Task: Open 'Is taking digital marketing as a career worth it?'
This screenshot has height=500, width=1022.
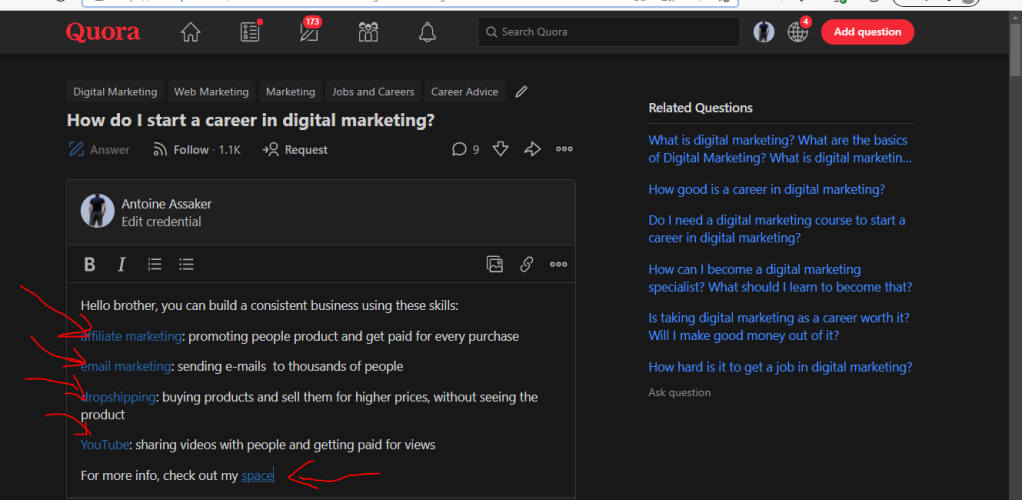Action: pos(779,327)
